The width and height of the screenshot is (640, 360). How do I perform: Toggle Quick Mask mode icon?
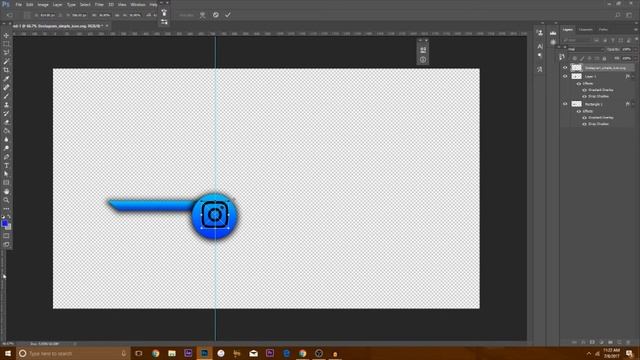click(x=6, y=236)
